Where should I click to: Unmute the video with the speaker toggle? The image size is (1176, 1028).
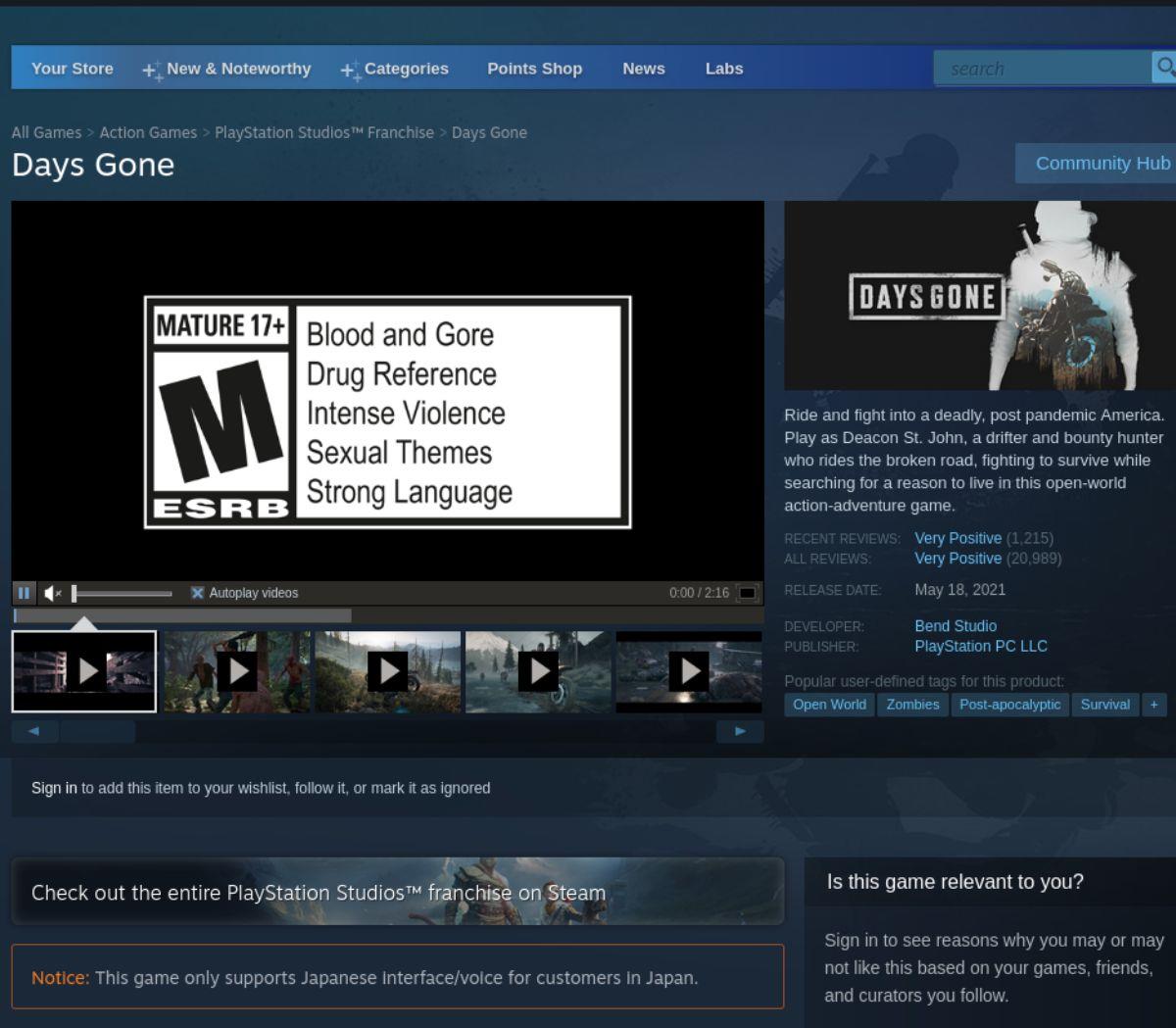[51, 592]
